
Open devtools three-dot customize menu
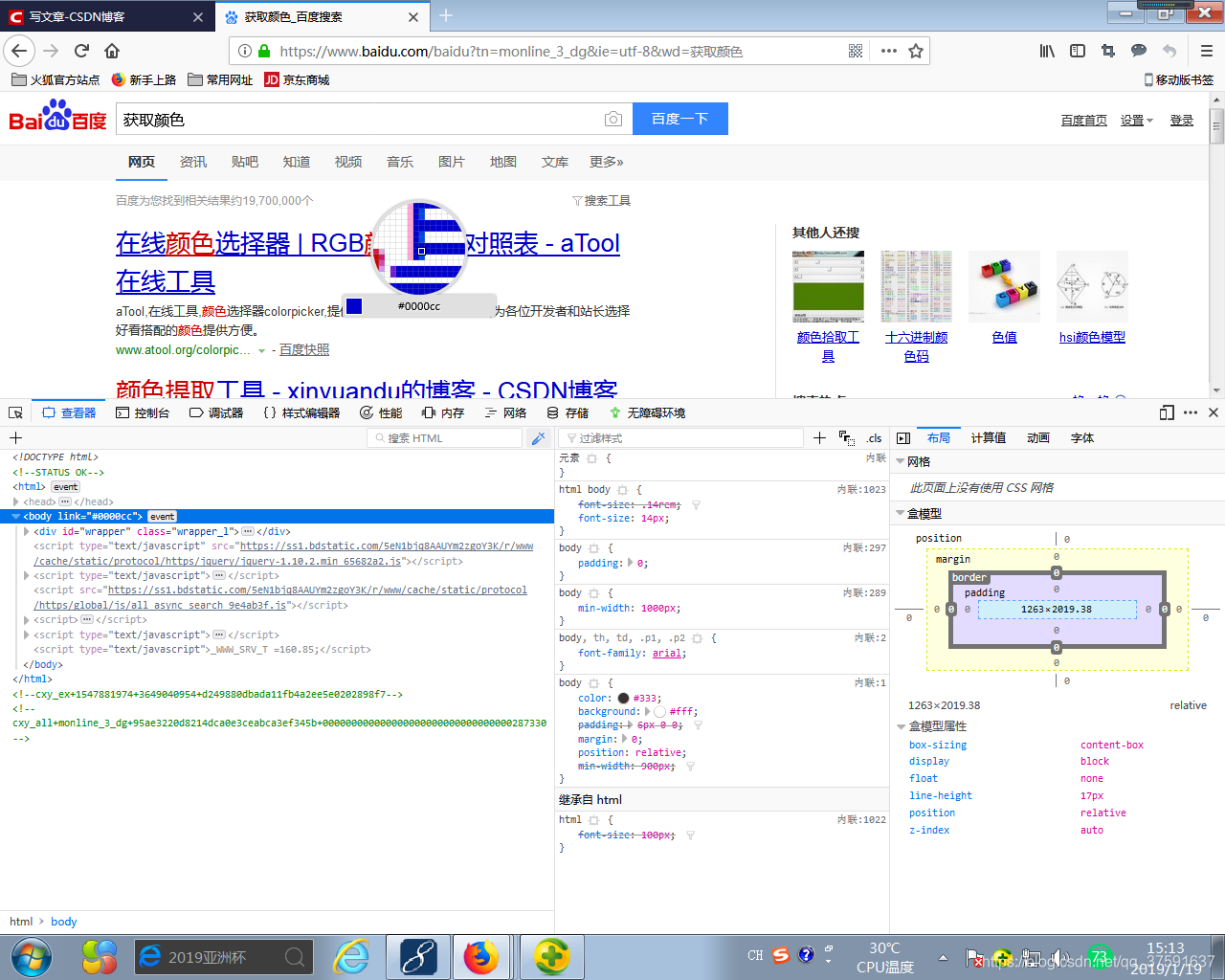tap(1191, 412)
